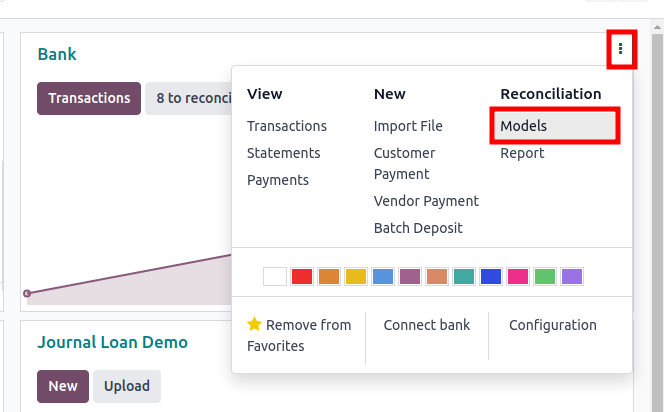Pick the dark blue color swatch

pos(491,277)
